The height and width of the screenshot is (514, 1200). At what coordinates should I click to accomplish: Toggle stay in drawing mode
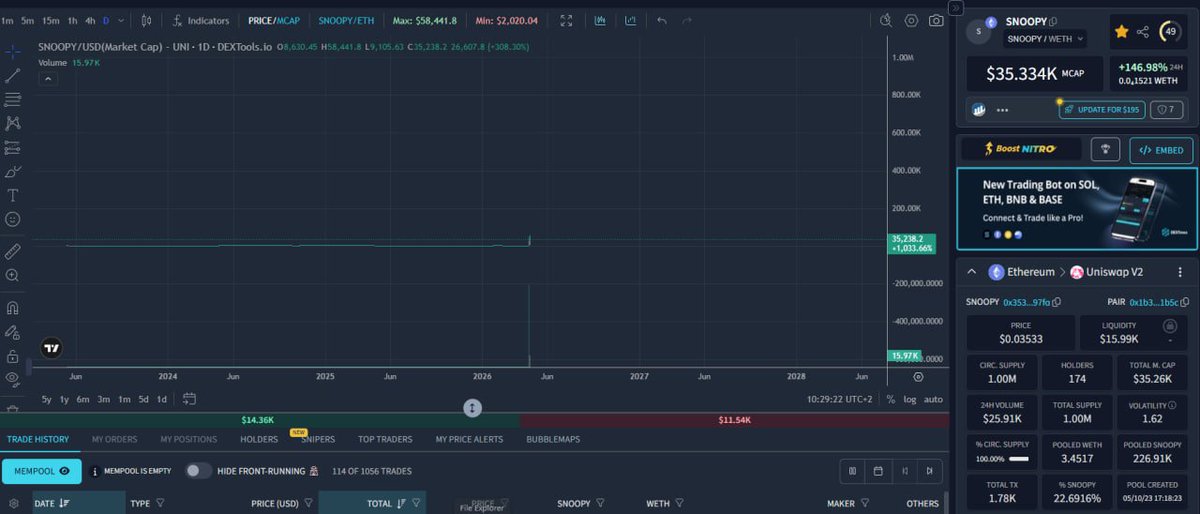13,331
